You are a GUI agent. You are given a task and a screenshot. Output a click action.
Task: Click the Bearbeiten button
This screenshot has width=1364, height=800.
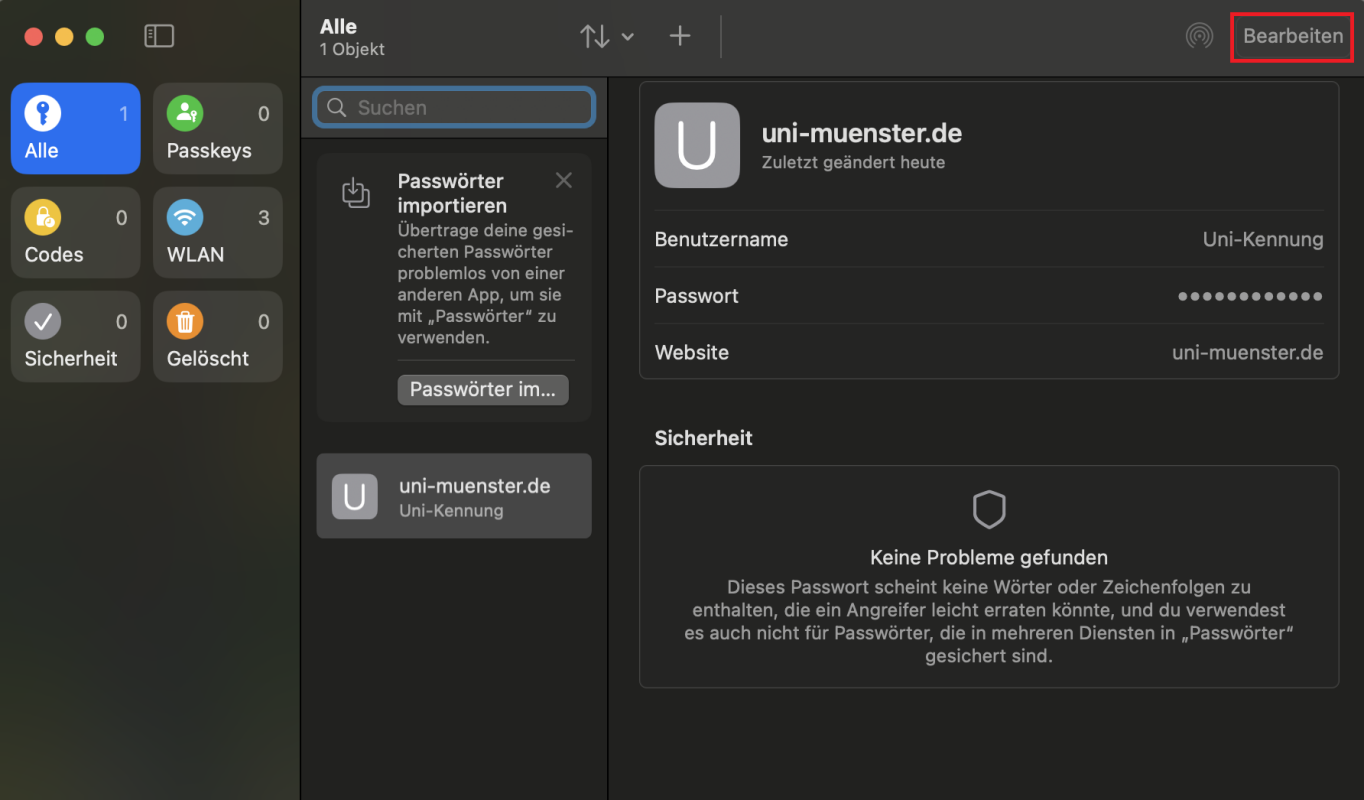pyautogui.click(x=1292, y=37)
